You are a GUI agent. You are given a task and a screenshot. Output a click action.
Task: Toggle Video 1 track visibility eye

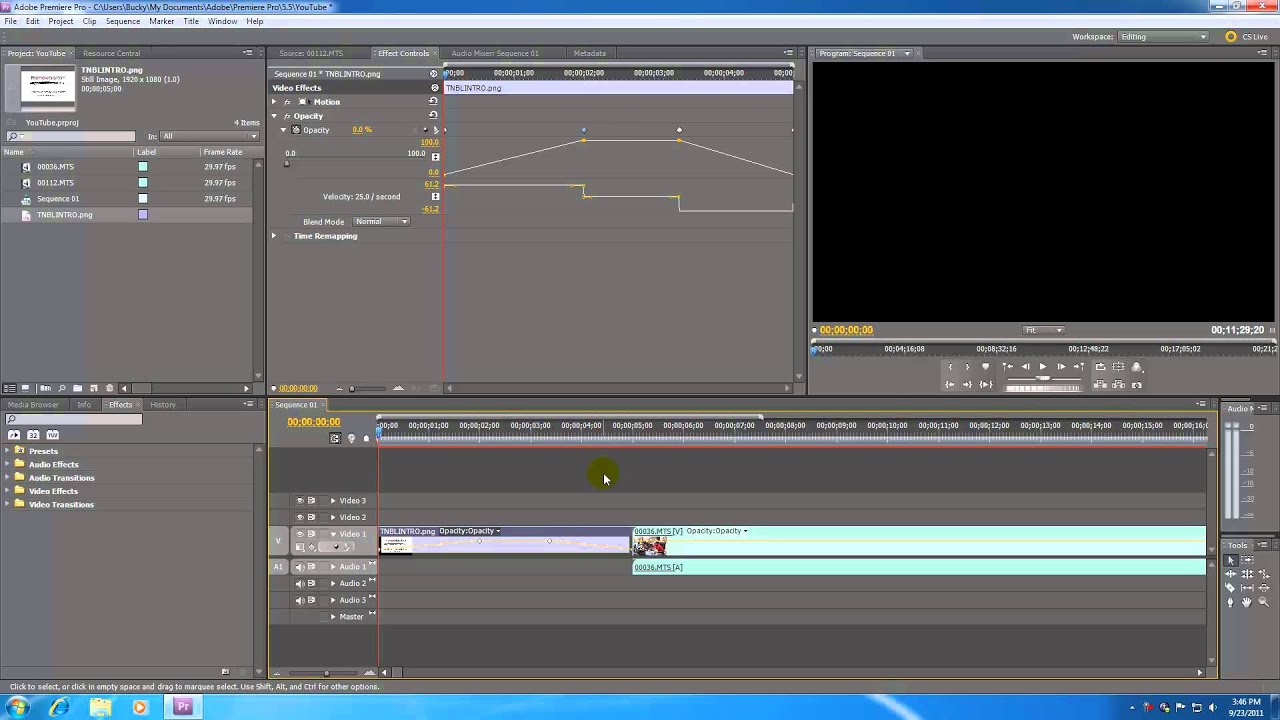click(299, 534)
